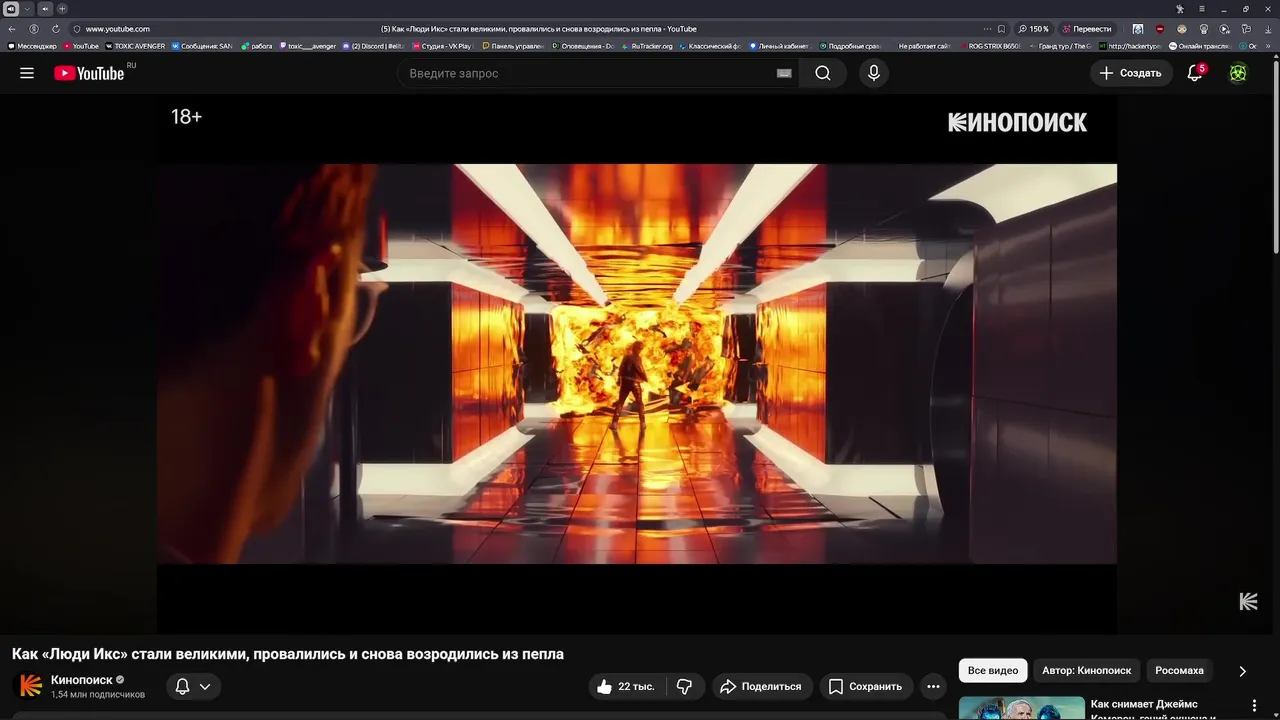The width and height of the screenshot is (1280, 720).
Task: Open page actions three dots in address bar
Action: coord(987,29)
